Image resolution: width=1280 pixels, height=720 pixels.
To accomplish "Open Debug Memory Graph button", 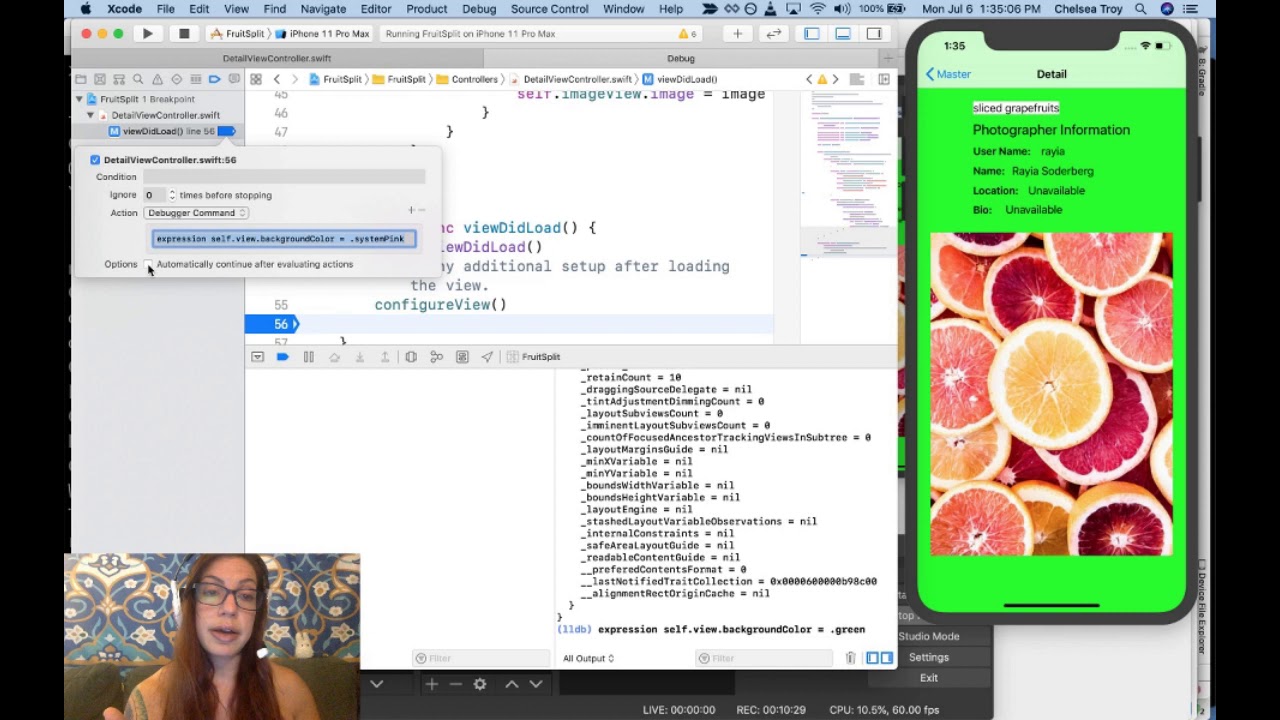I will tap(436, 357).
